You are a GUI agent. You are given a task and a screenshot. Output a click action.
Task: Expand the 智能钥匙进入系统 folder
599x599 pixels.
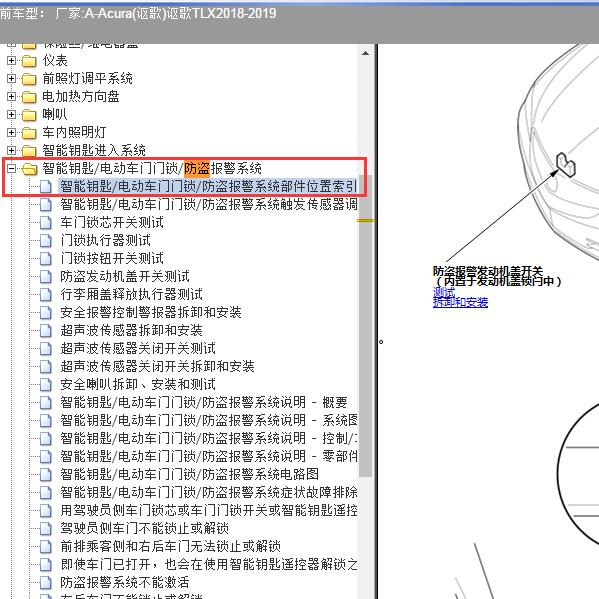point(11,150)
